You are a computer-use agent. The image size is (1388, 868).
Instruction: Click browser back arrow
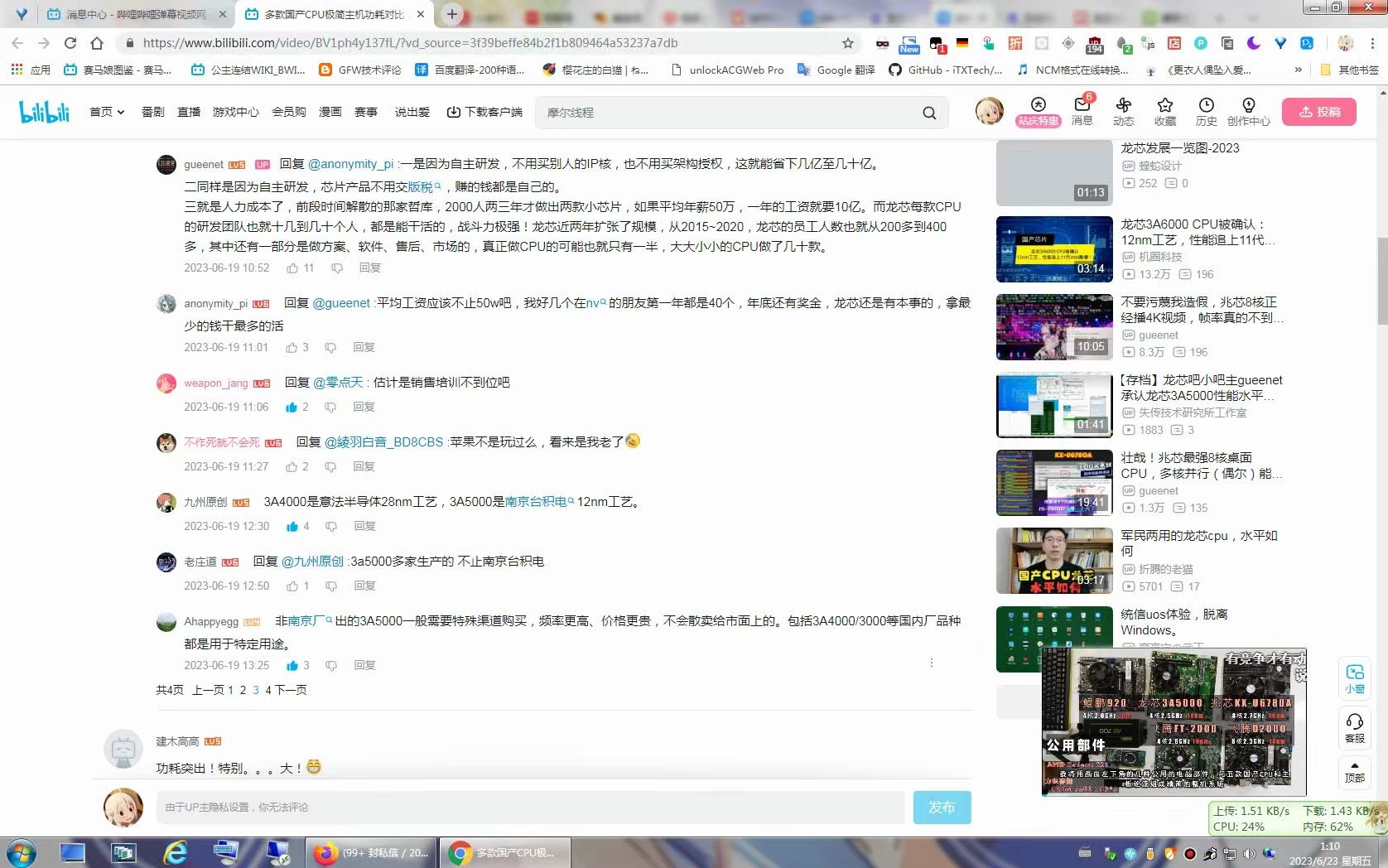click(x=17, y=43)
